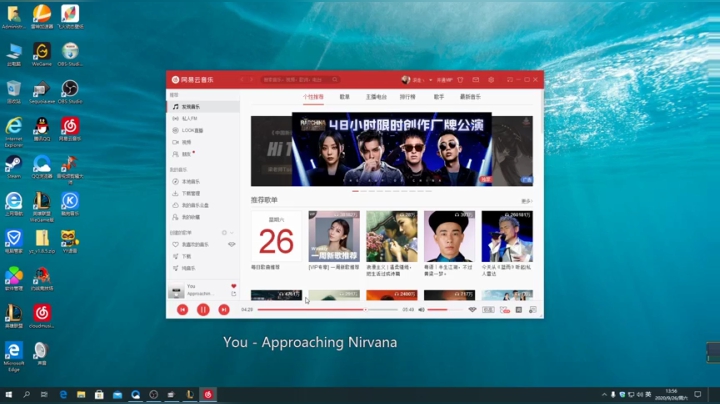Open My Music Cloud Disk (我的音乐云盘)

pos(203,205)
